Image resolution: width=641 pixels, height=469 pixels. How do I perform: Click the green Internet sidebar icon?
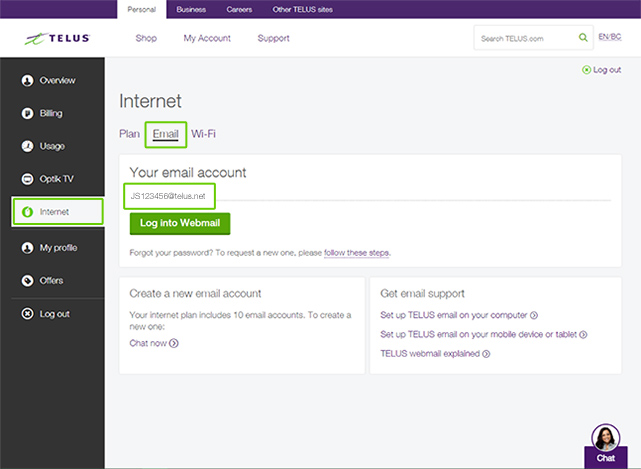click(x=27, y=212)
